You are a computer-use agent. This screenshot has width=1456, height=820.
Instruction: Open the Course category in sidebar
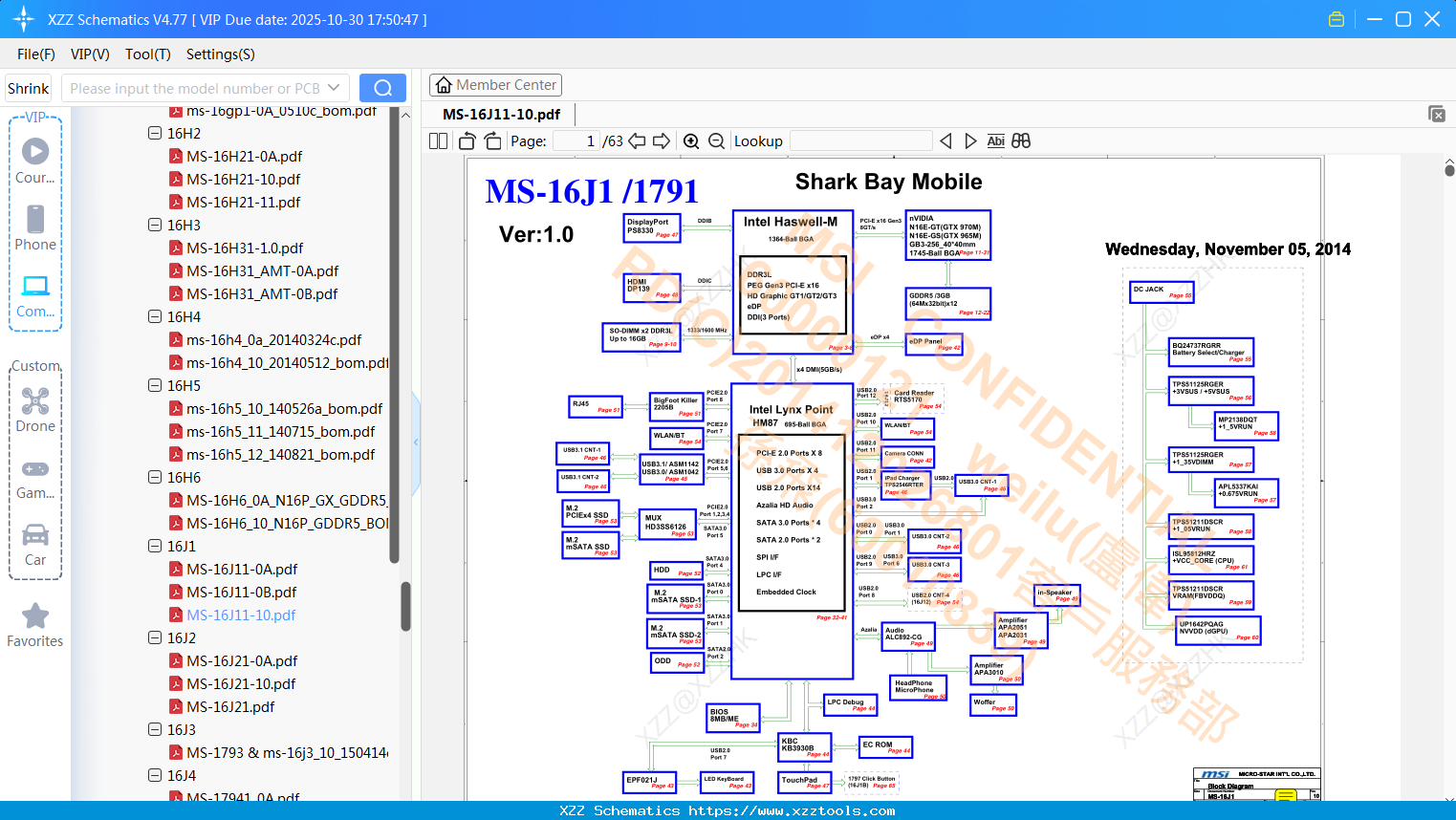[35, 161]
